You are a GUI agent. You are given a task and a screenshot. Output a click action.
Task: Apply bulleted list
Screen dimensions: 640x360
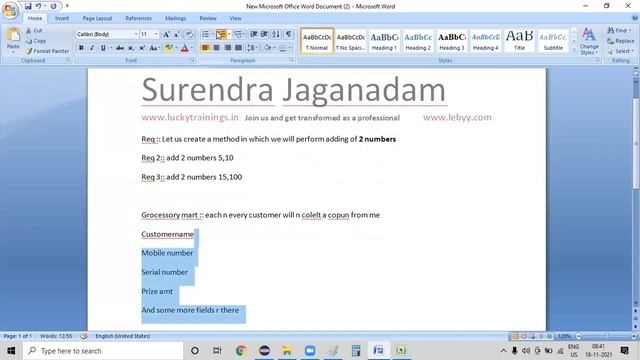coord(205,34)
